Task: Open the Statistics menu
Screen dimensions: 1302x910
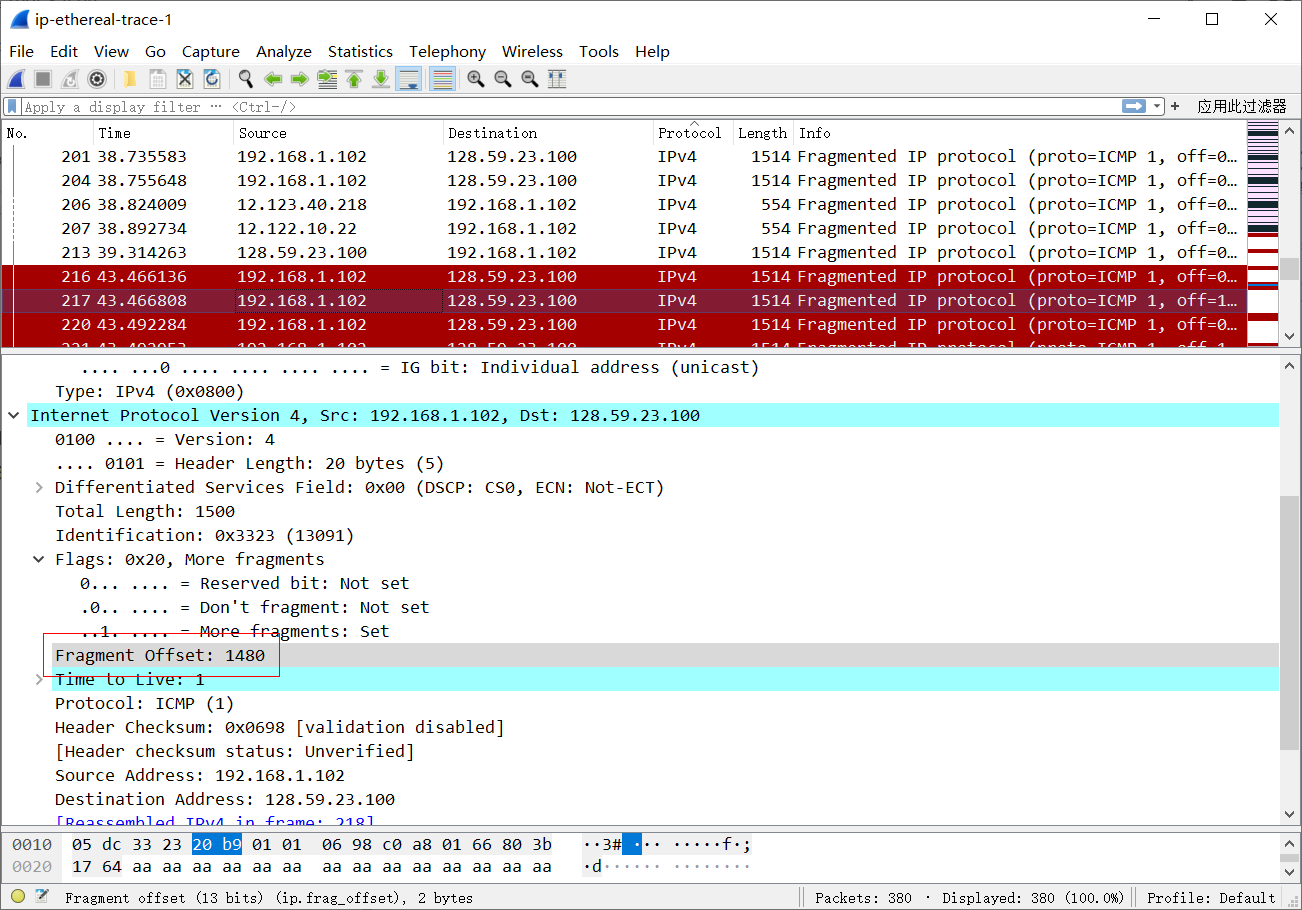Action: point(360,51)
